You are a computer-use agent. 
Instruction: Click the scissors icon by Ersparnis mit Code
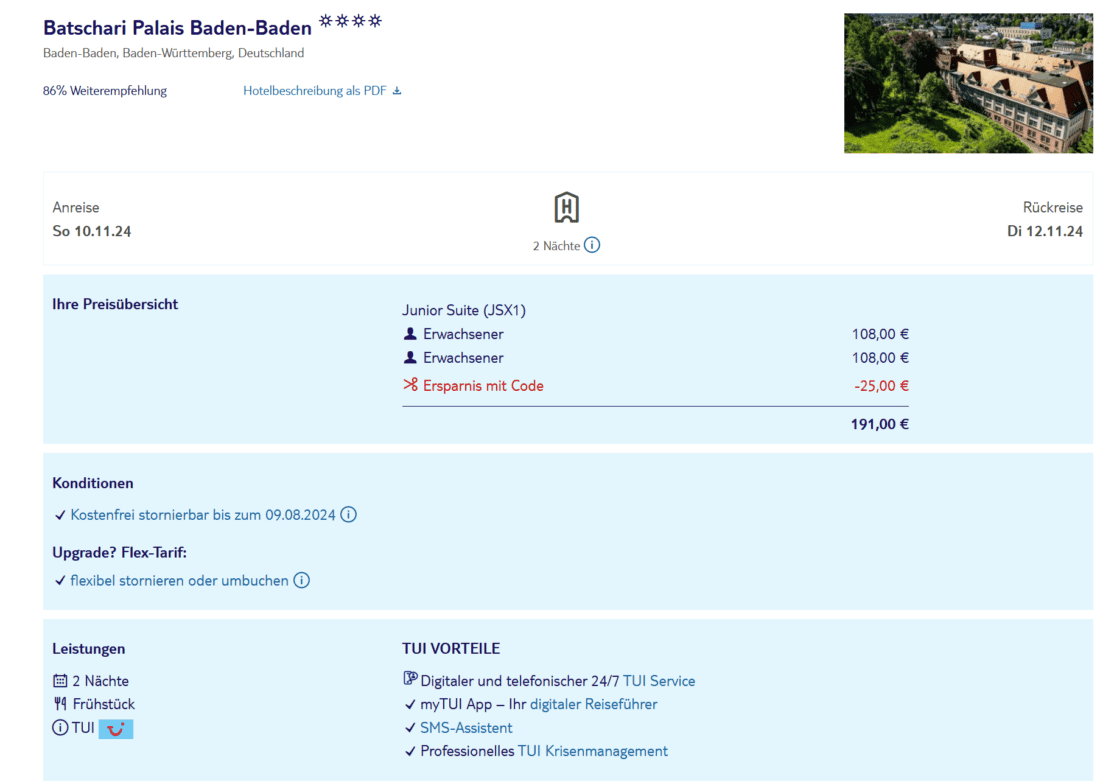coord(410,385)
